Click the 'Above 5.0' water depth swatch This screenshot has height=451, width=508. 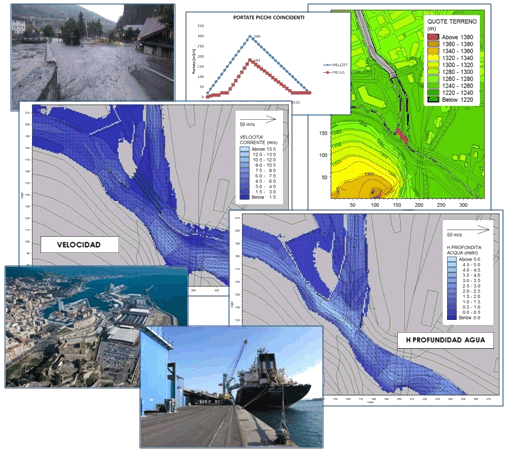pyautogui.click(x=452, y=259)
